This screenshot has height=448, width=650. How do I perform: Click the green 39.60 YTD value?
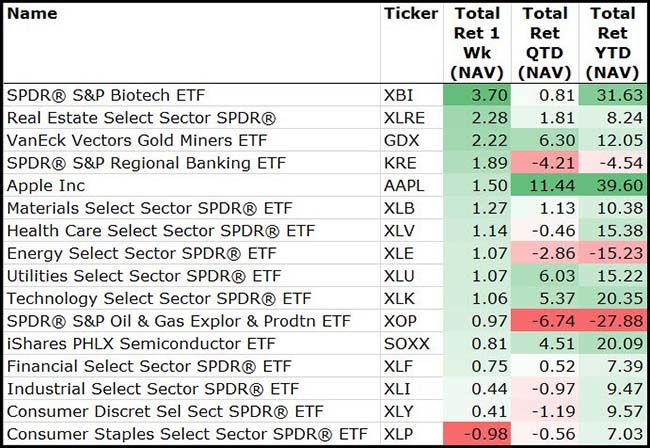click(x=612, y=186)
